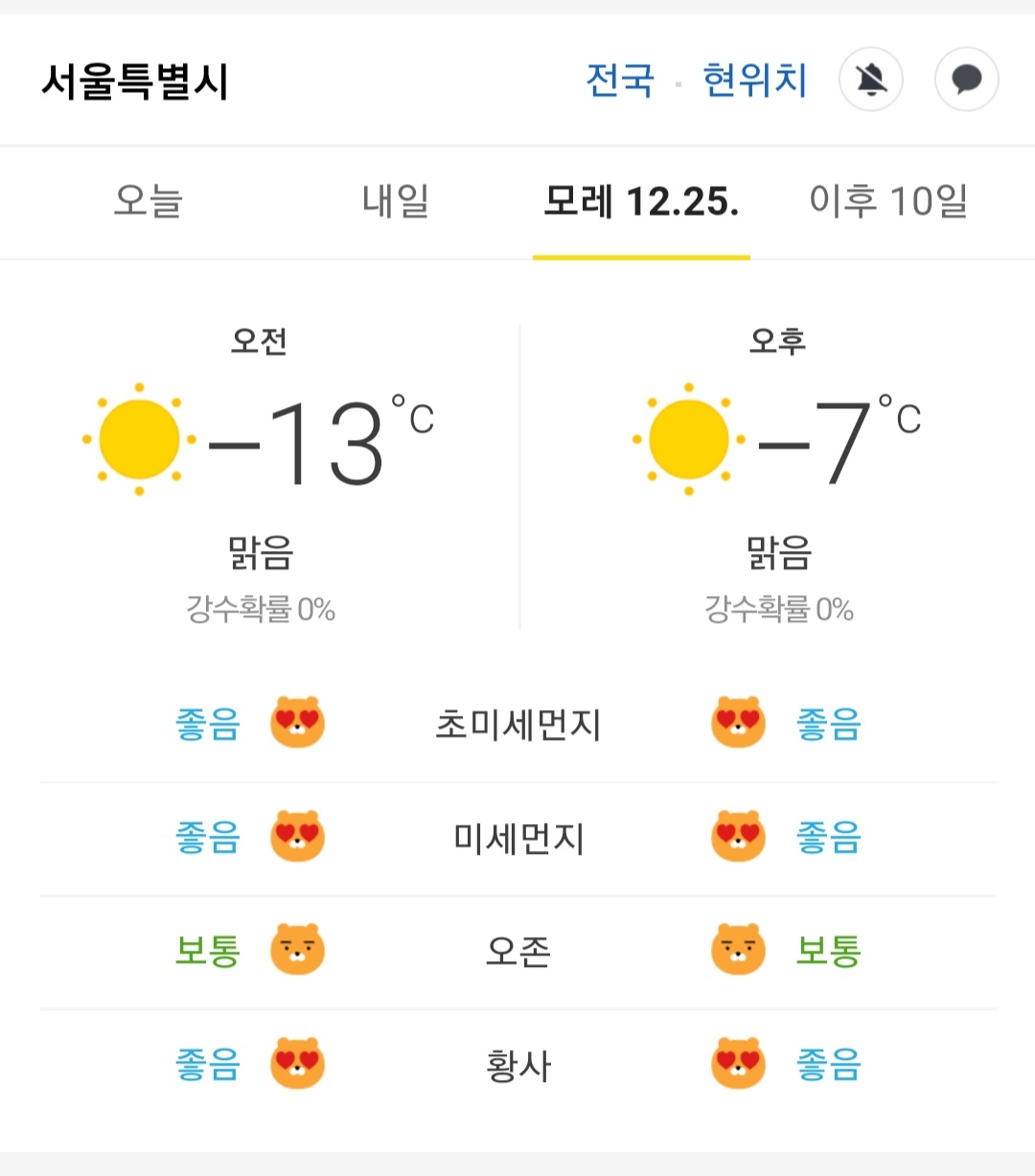
Task: Tap the afternoon 오존 neutral bear icon
Action: click(x=738, y=950)
